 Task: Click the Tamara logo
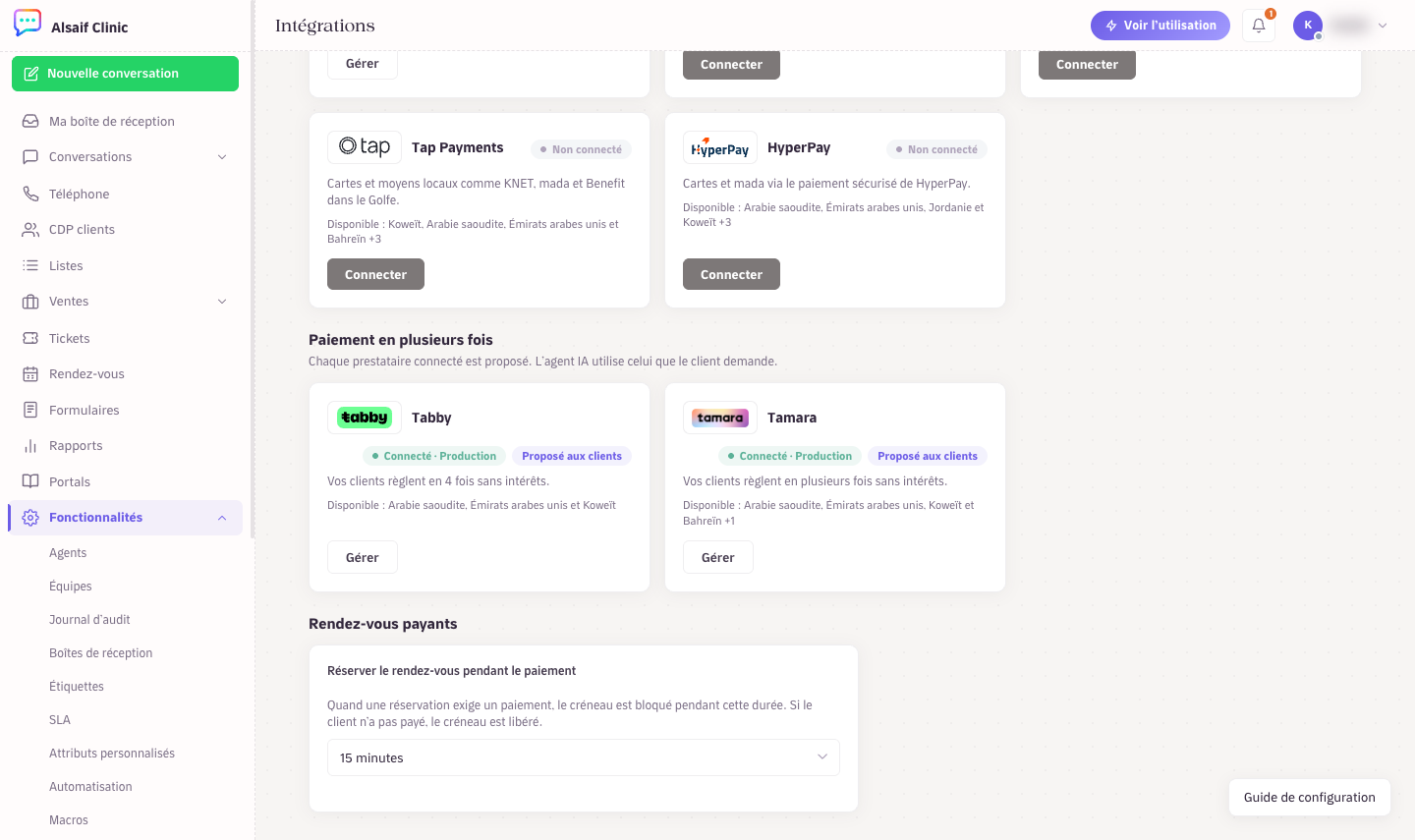720,418
